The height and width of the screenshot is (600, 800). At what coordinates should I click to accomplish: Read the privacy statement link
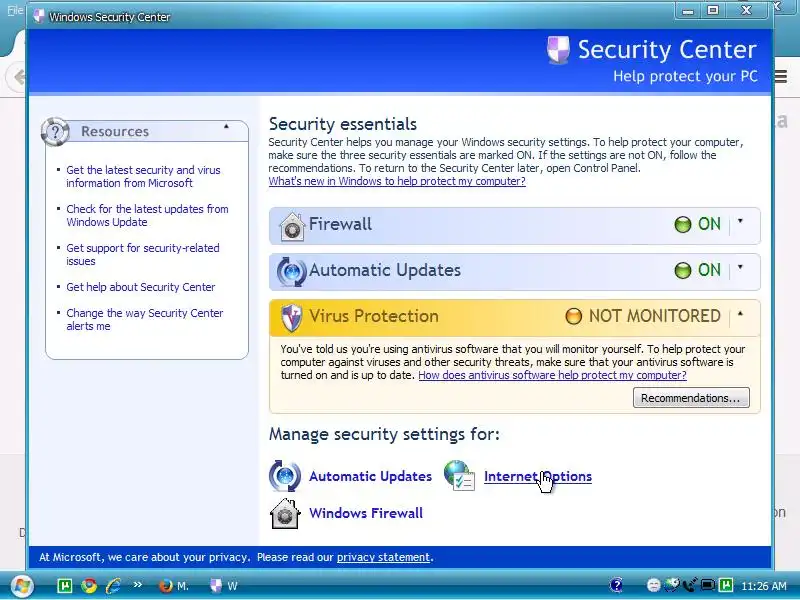384,557
